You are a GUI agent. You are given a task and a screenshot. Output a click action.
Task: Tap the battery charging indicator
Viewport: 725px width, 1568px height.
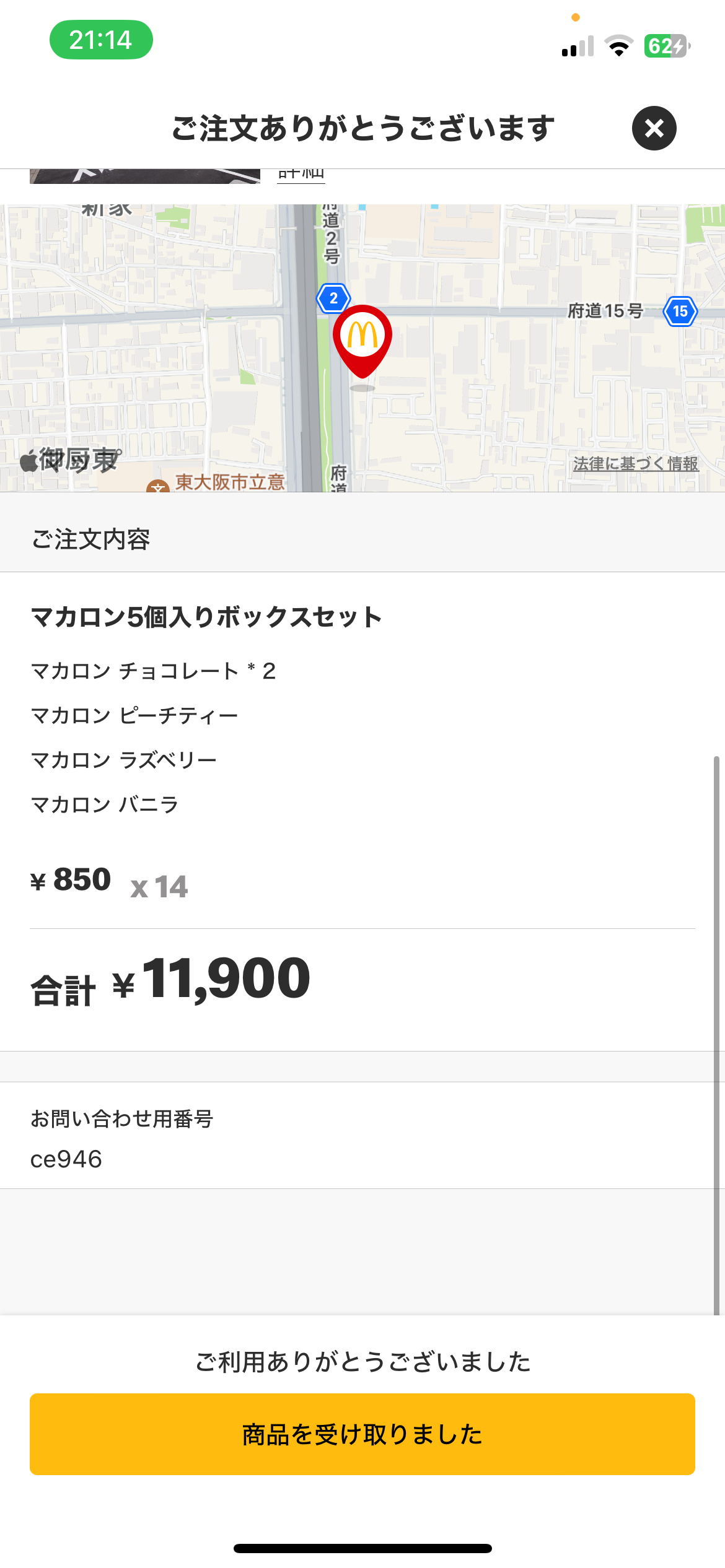click(667, 46)
